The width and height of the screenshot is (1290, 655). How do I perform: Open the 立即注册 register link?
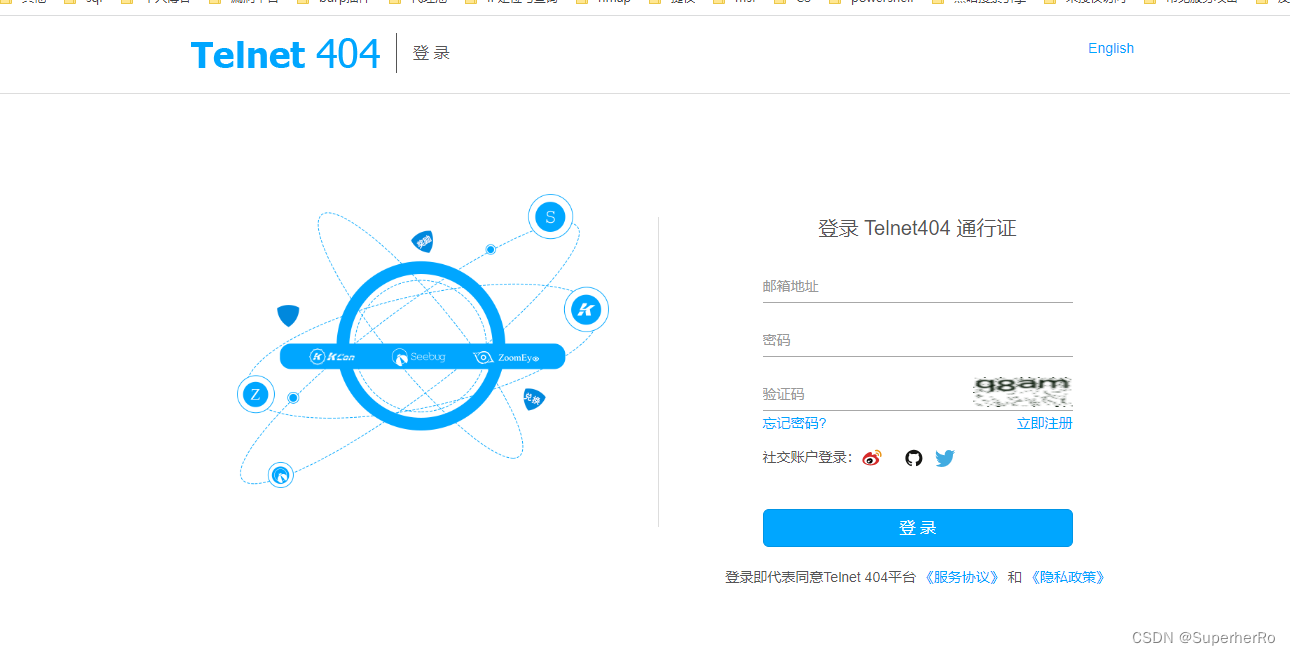click(x=1044, y=423)
